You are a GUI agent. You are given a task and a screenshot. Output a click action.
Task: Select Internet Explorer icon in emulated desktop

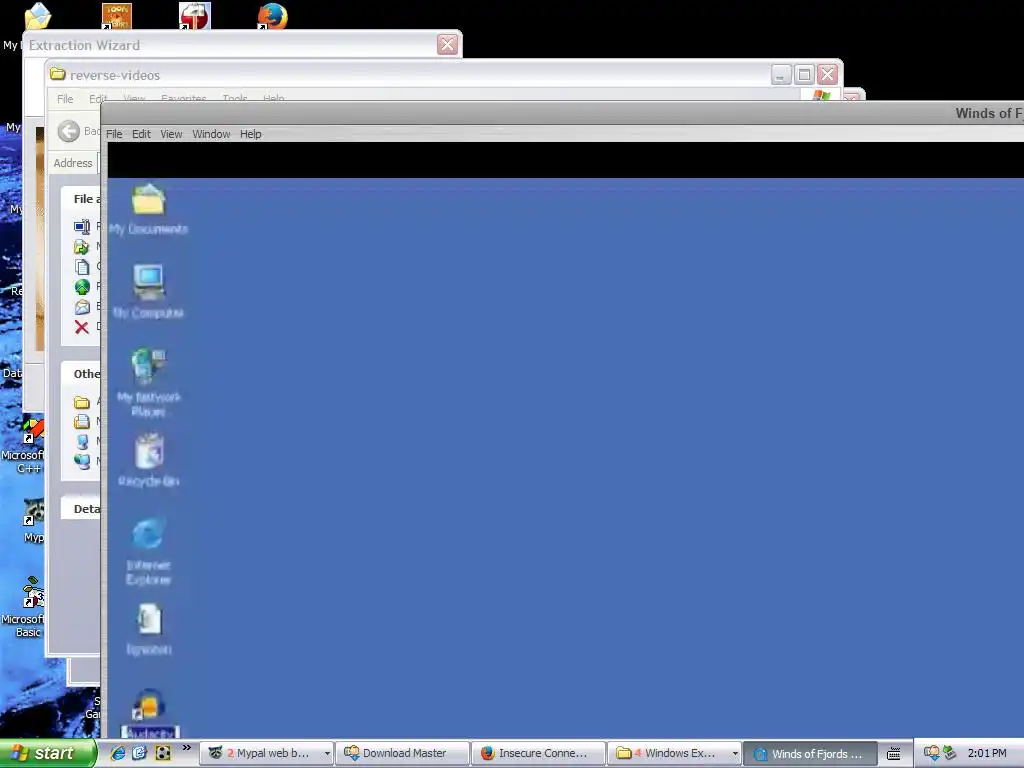point(148,550)
